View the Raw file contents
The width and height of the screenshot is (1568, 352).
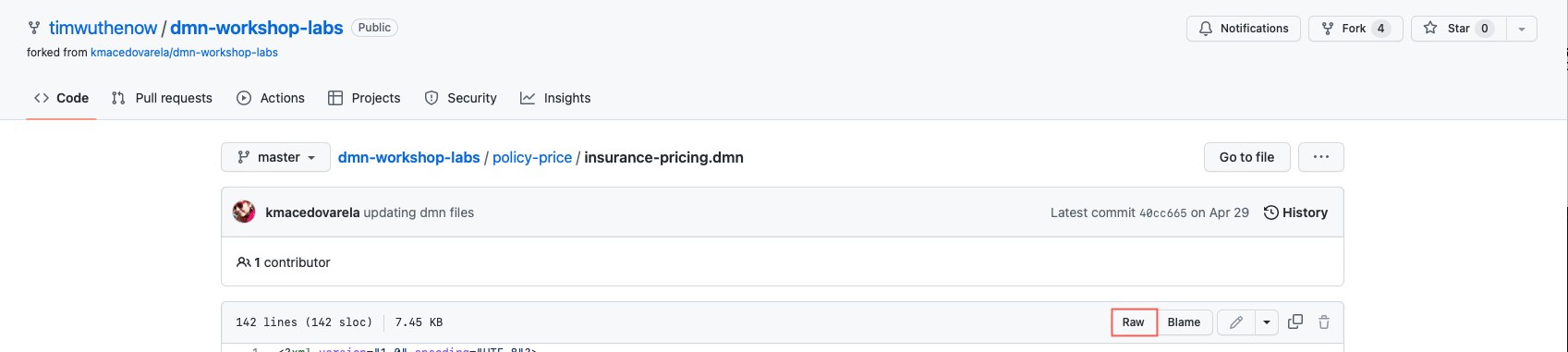1134,322
